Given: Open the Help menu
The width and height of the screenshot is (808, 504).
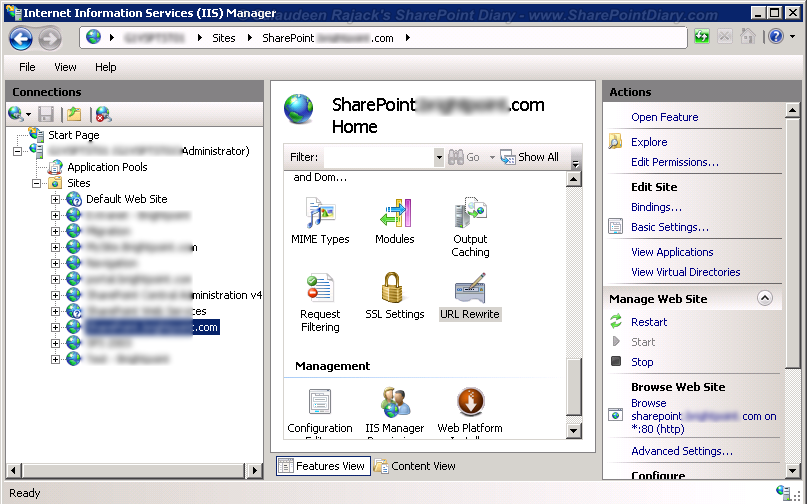Looking at the screenshot, I should pyautogui.click(x=106, y=67).
